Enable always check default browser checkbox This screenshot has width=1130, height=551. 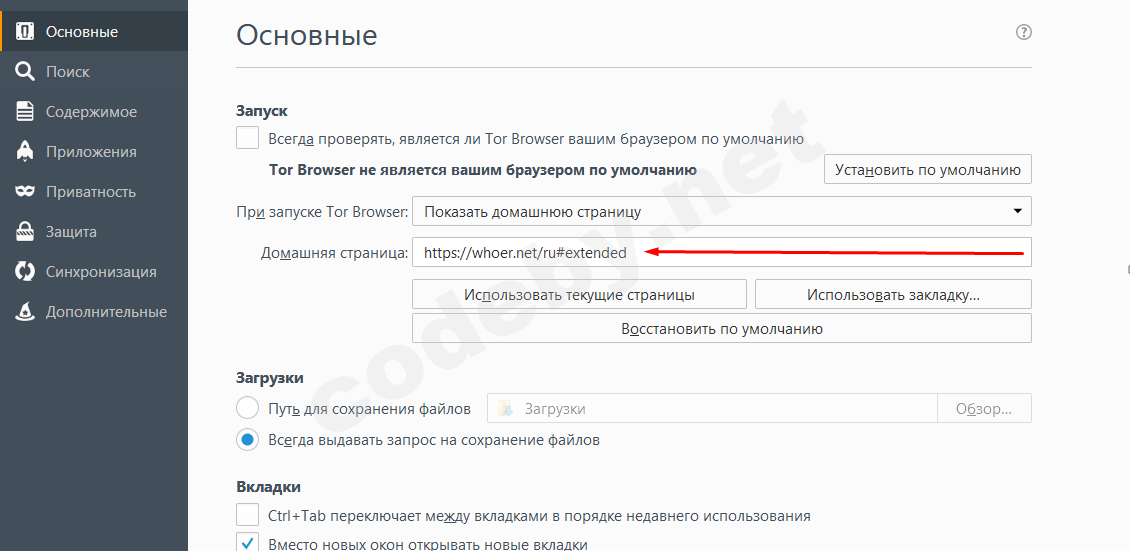[247, 138]
